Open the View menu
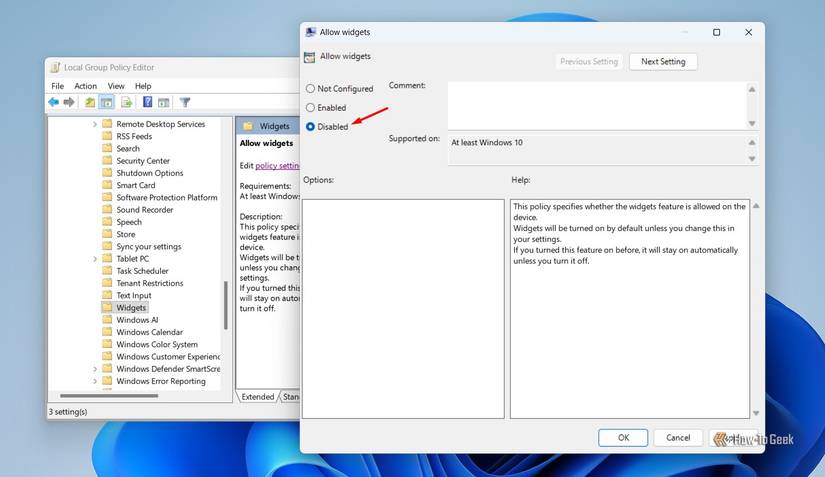The image size is (825, 477). coord(116,86)
